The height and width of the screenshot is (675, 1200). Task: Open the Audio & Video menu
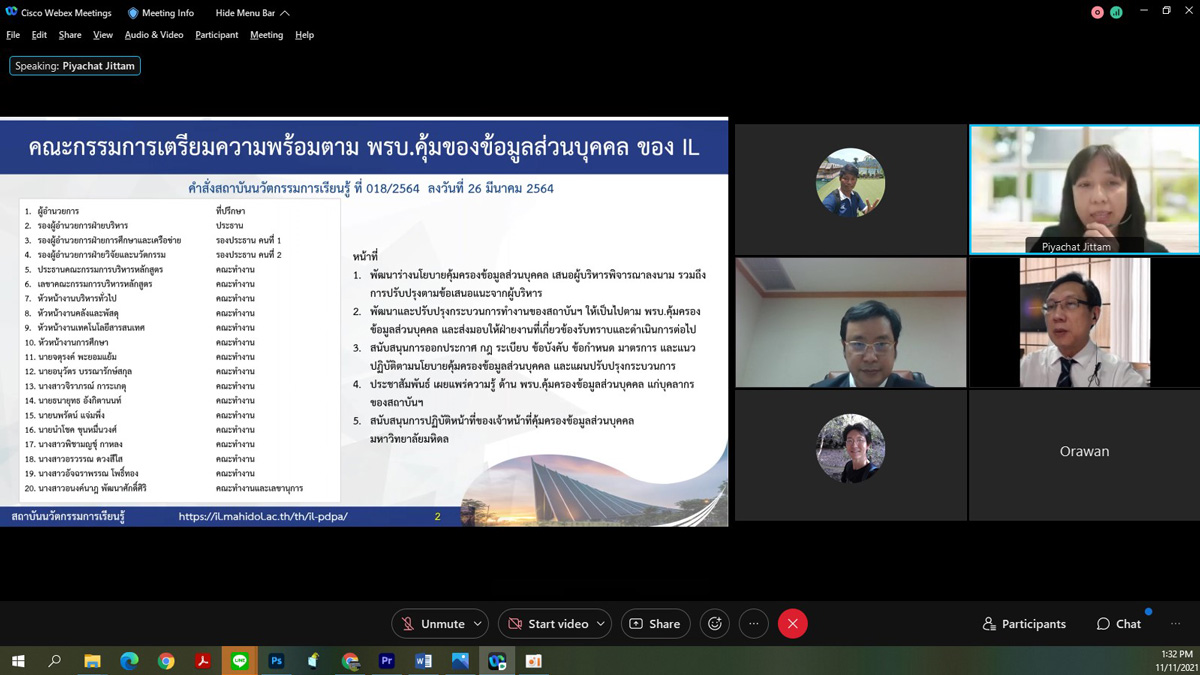tap(154, 35)
